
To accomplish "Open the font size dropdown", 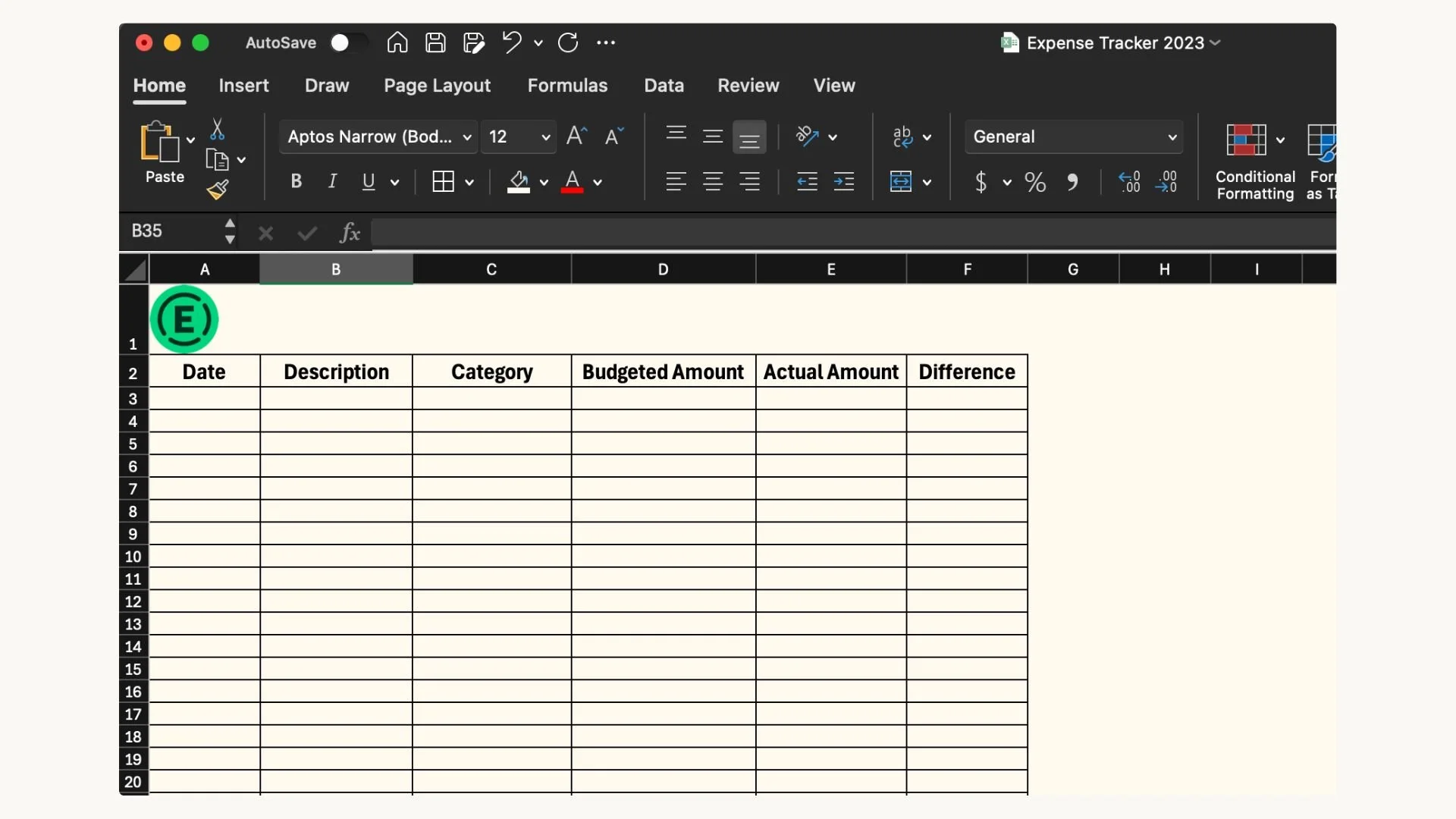I will (x=547, y=137).
